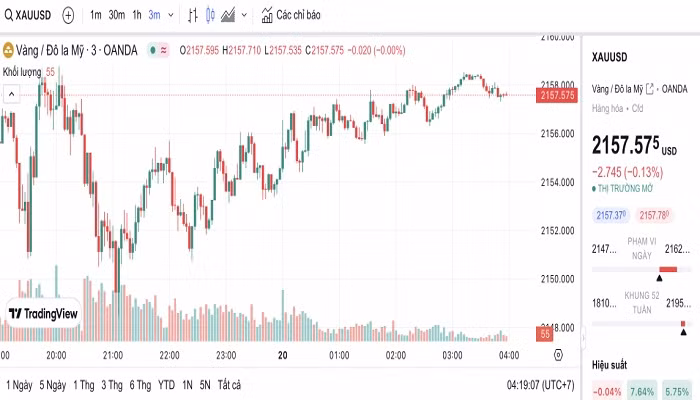Open external link icon beside 'Vàng / Đô la Mỹ'
This screenshot has width=700, height=400.
pyautogui.click(x=650, y=89)
